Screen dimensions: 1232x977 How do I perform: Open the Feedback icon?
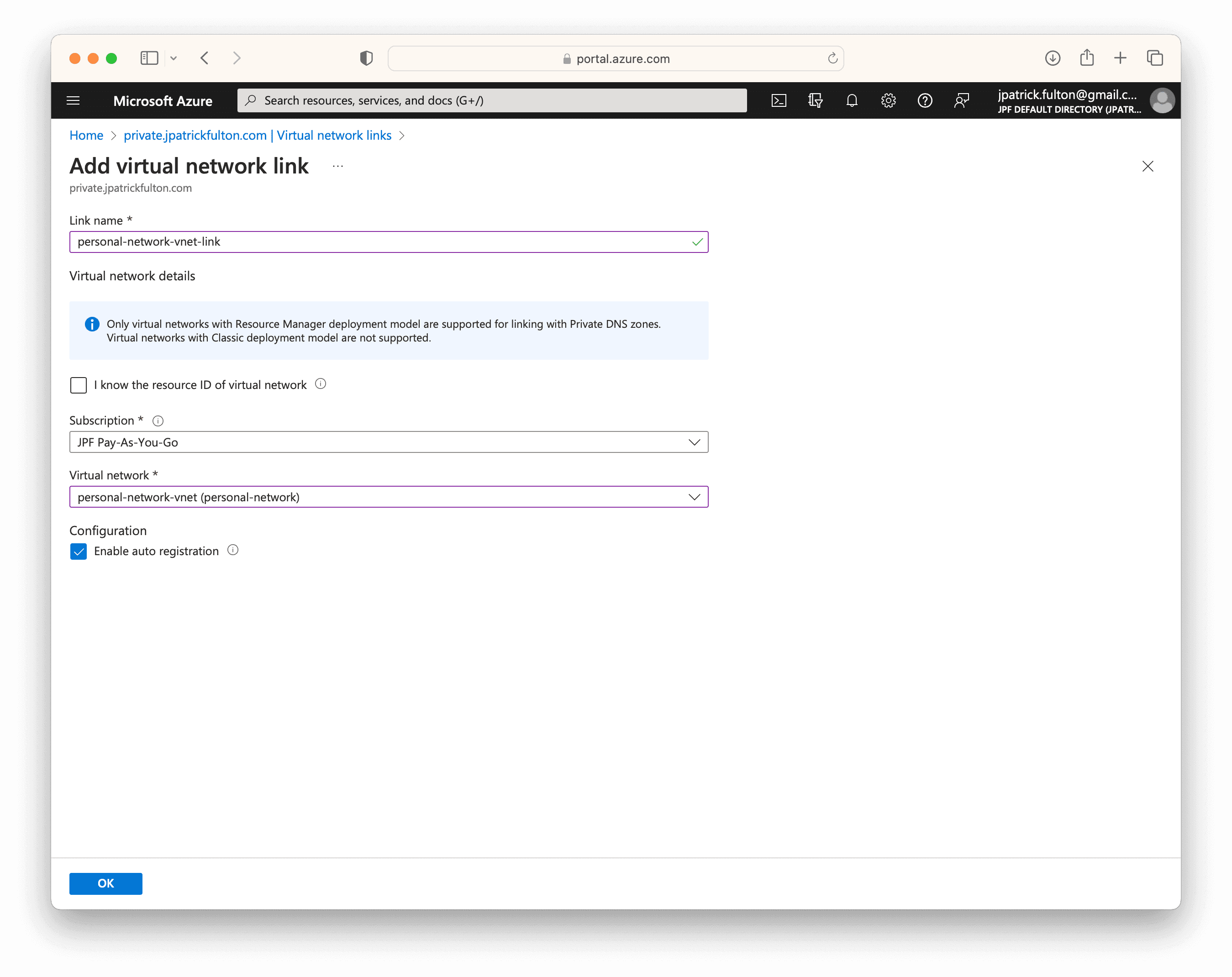click(961, 100)
